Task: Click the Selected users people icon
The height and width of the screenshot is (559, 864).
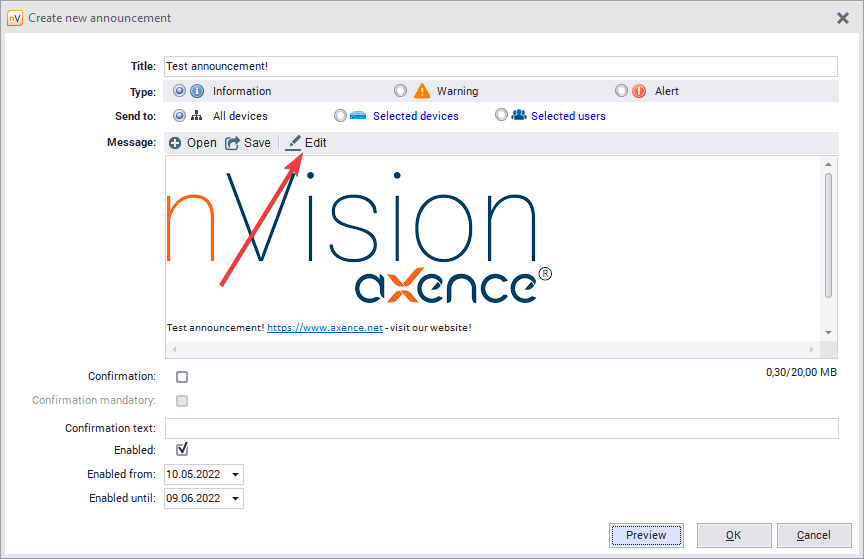Action: [x=518, y=116]
